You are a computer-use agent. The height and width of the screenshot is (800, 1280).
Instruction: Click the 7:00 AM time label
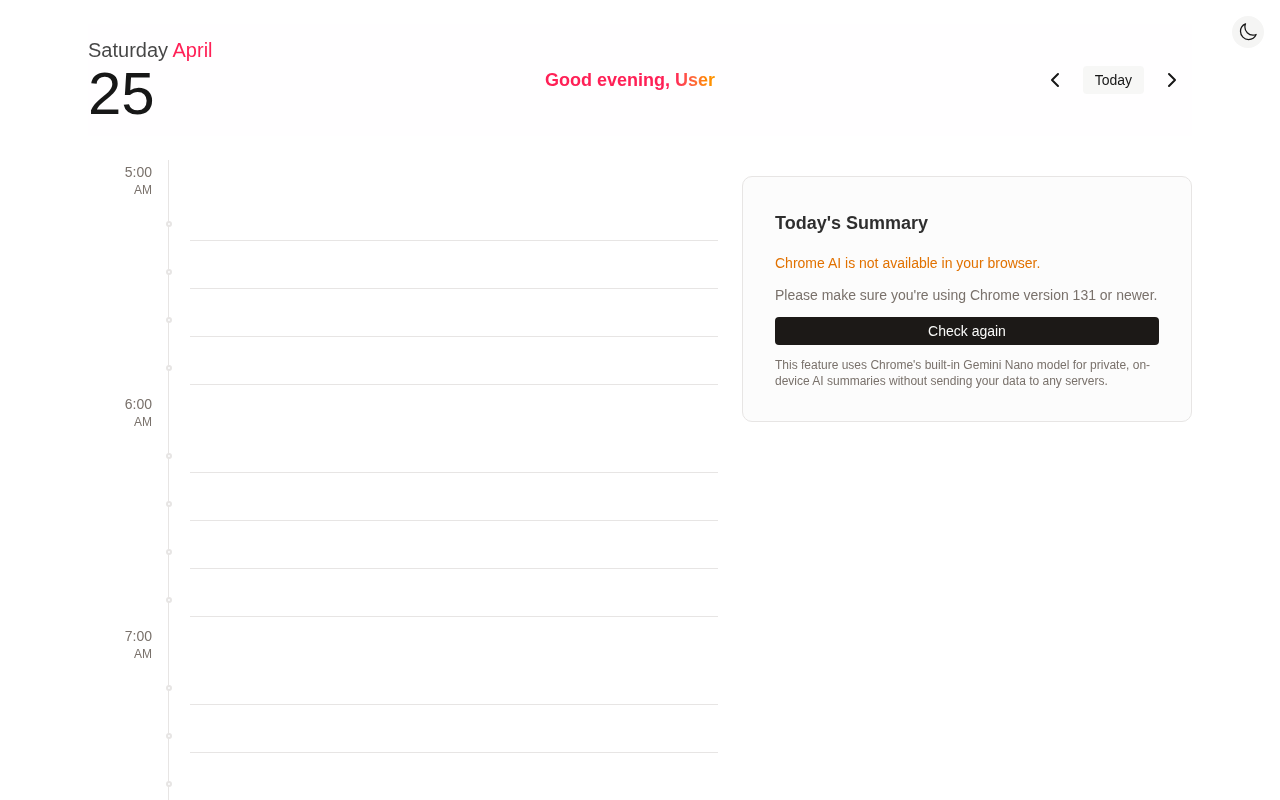pyautogui.click(x=138, y=644)
